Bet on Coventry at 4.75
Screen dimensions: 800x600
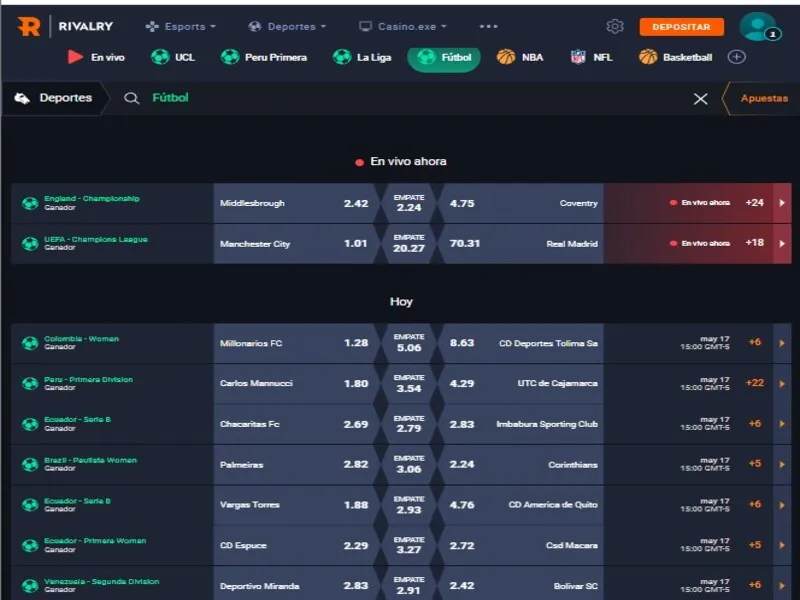pos(521,203)
